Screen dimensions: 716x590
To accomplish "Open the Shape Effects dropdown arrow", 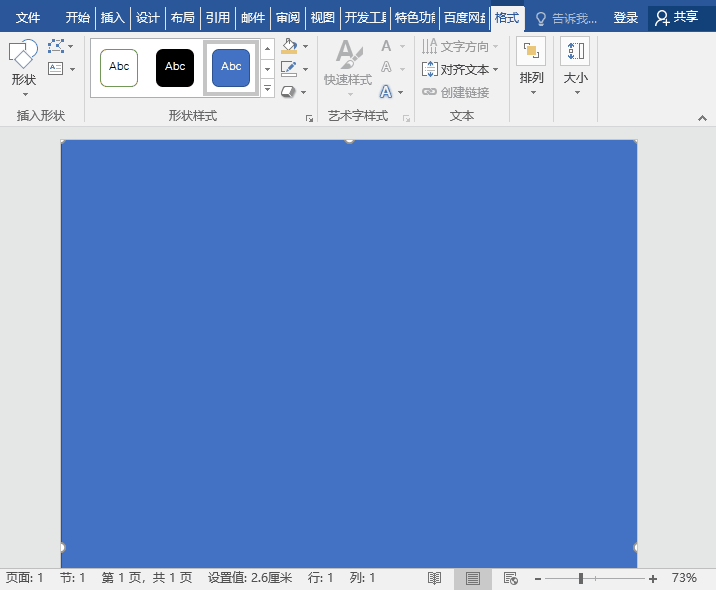I will click(304, 92).
